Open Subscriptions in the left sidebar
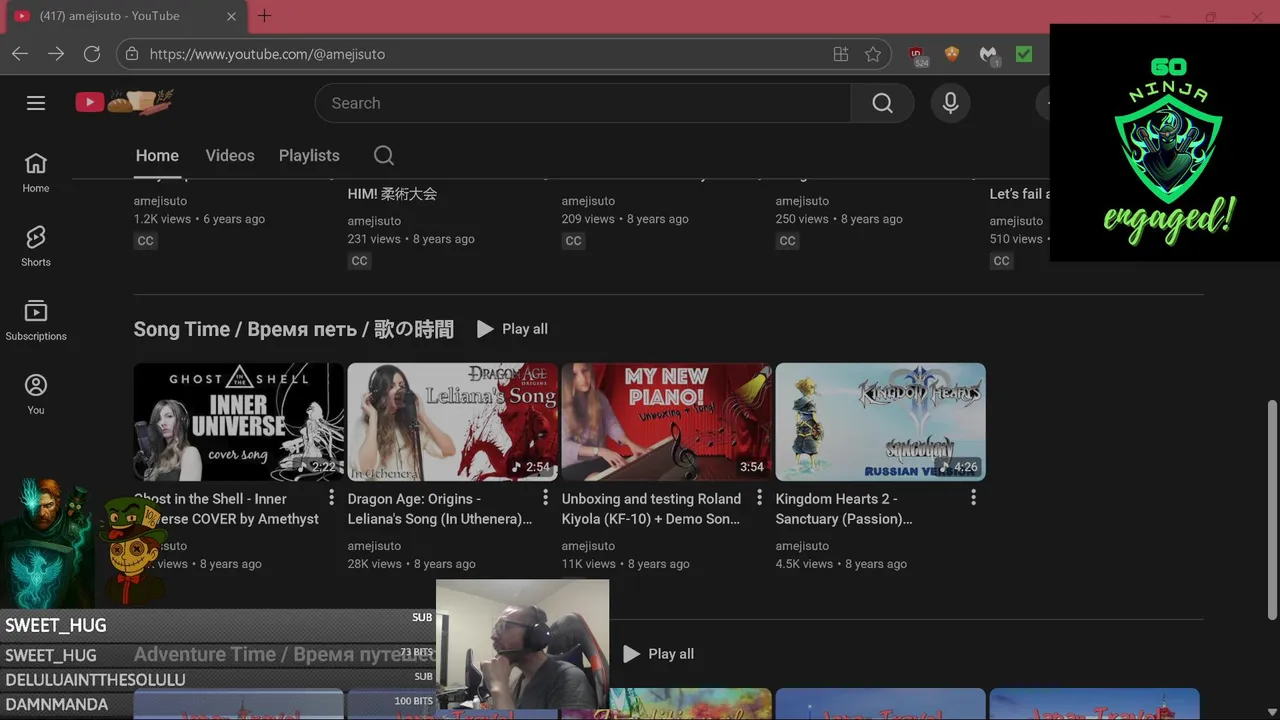The height and width of the screenshot is (720, 1280). pos(36,321)
